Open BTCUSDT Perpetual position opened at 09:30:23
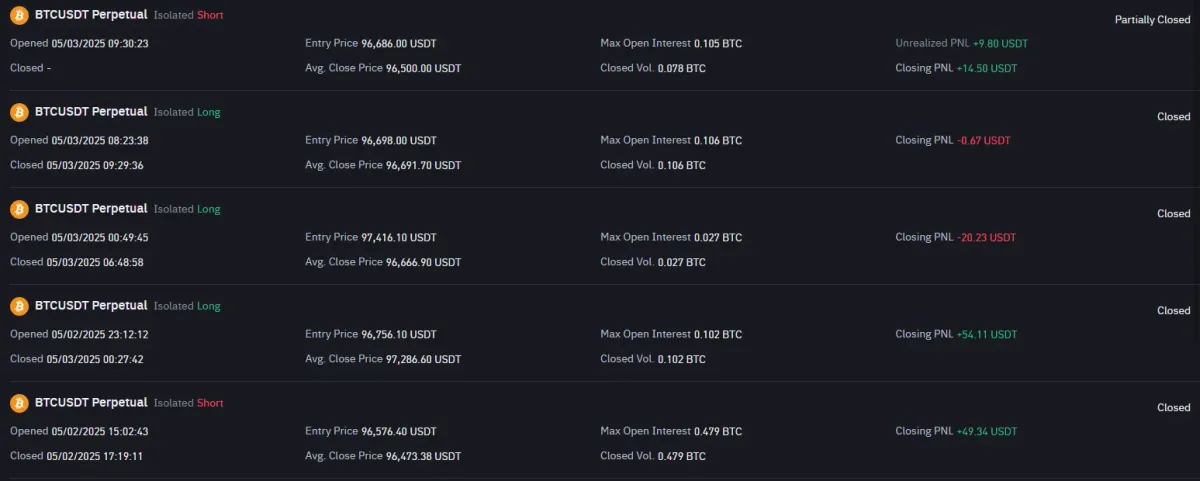Image resolution: width=1200 pixels, height=481 pixels. coord(91,15)
